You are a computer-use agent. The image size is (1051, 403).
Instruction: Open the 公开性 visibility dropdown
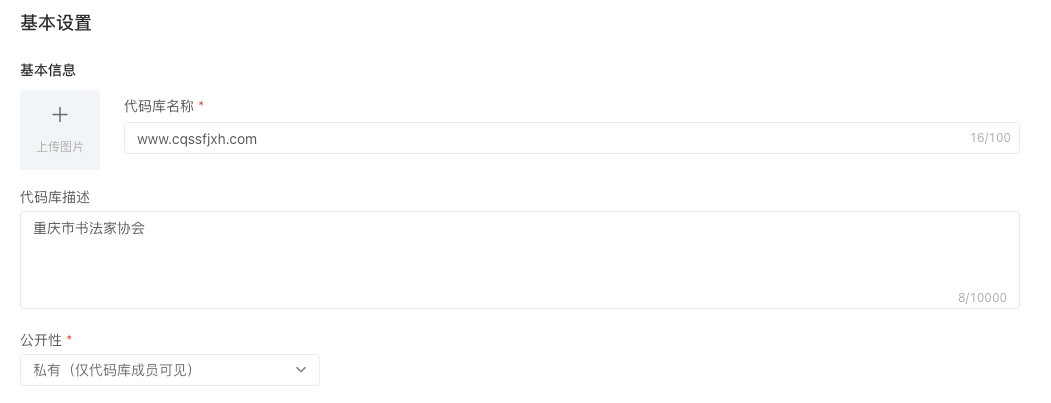170,370
